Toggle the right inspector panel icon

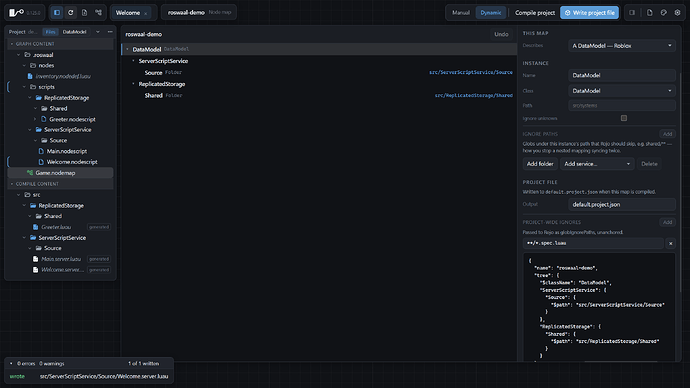click(x=632, y=12)
